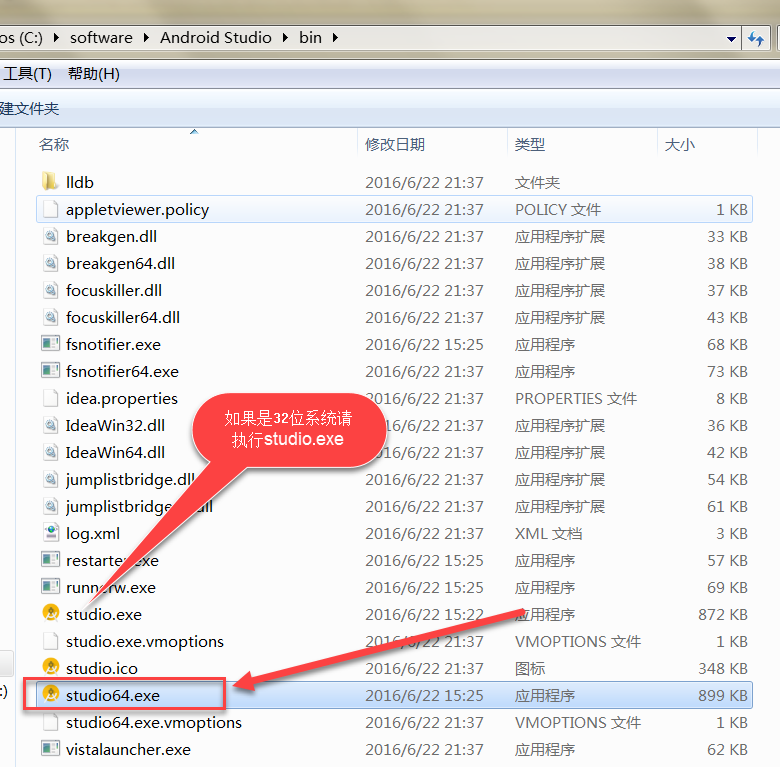Click the focuskiller64.dll file icon

pos(50,317)
